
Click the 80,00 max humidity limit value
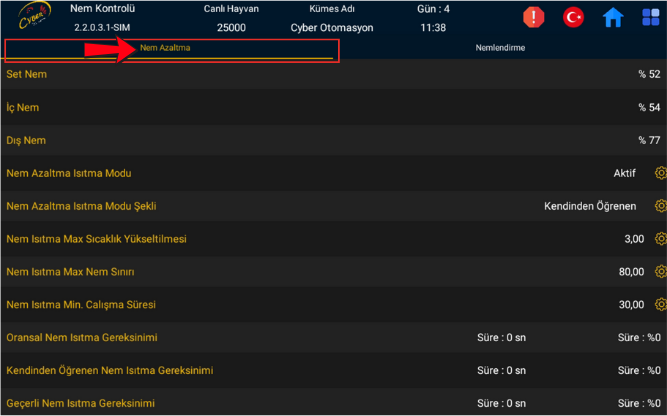click(x=630, y=272)
